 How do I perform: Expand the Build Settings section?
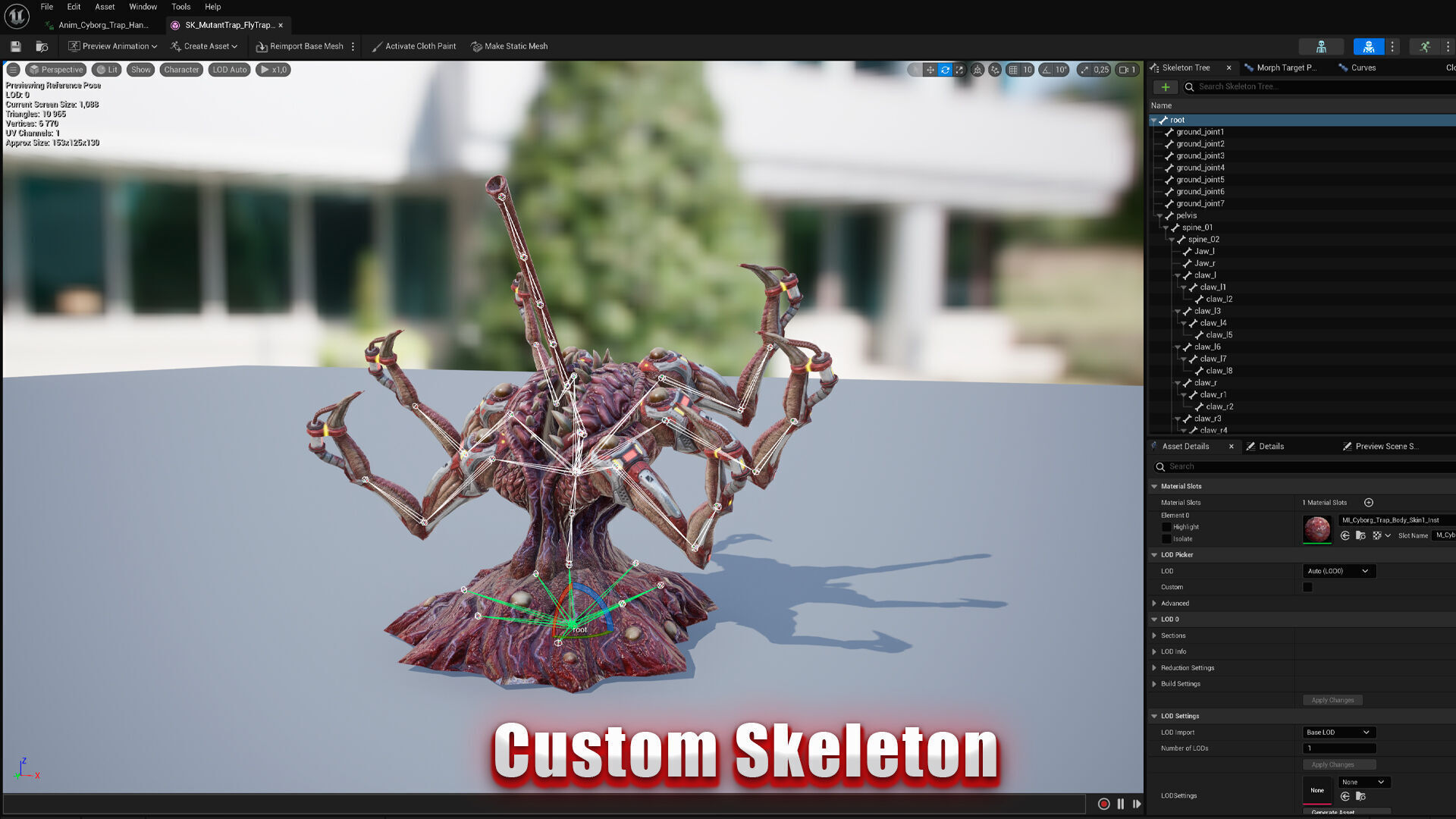[1154, 684]
